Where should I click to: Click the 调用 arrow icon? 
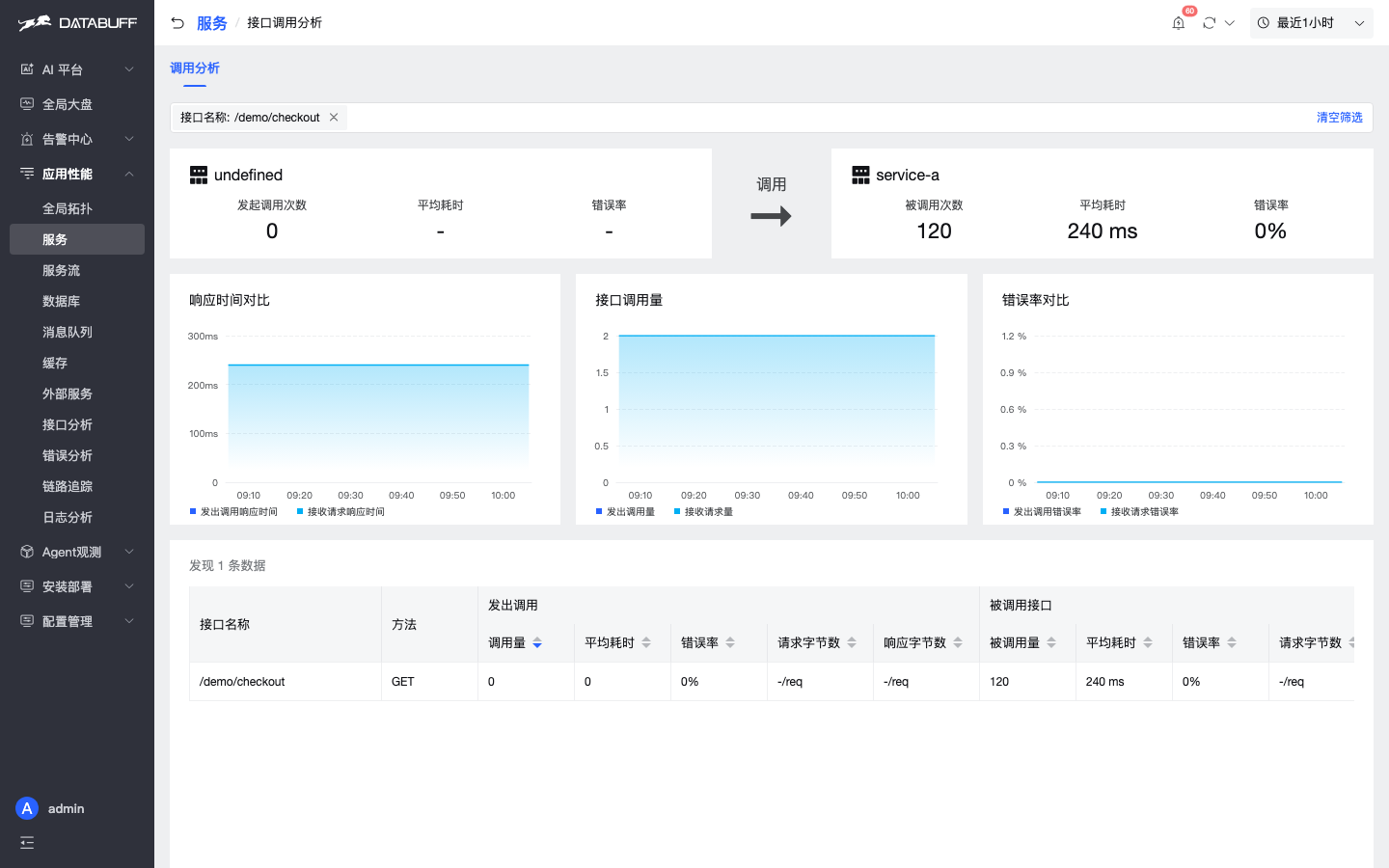click(x=771, y=216)
